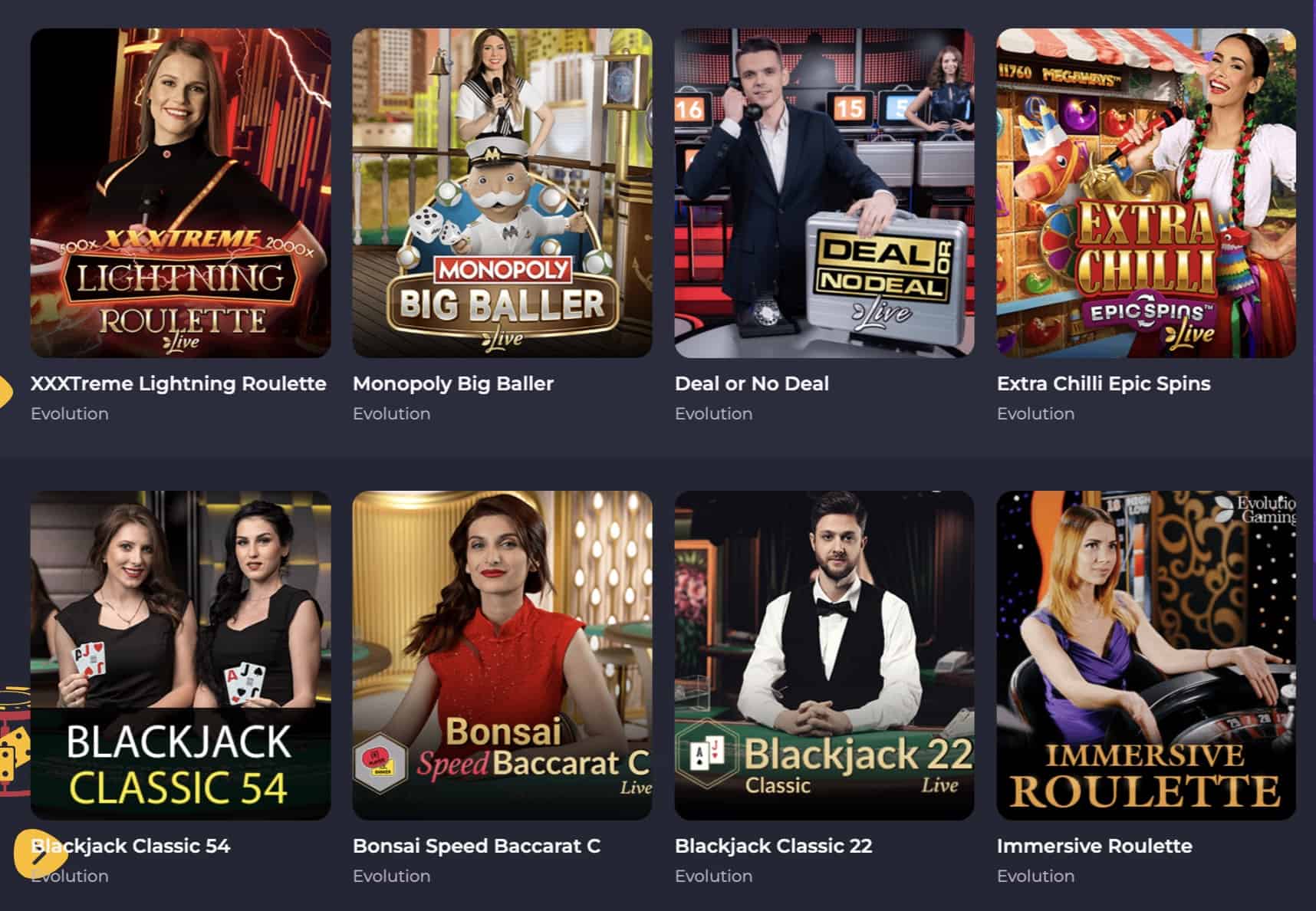
Task: Launch Deal or No Deal live game
Action: point(824,193)
